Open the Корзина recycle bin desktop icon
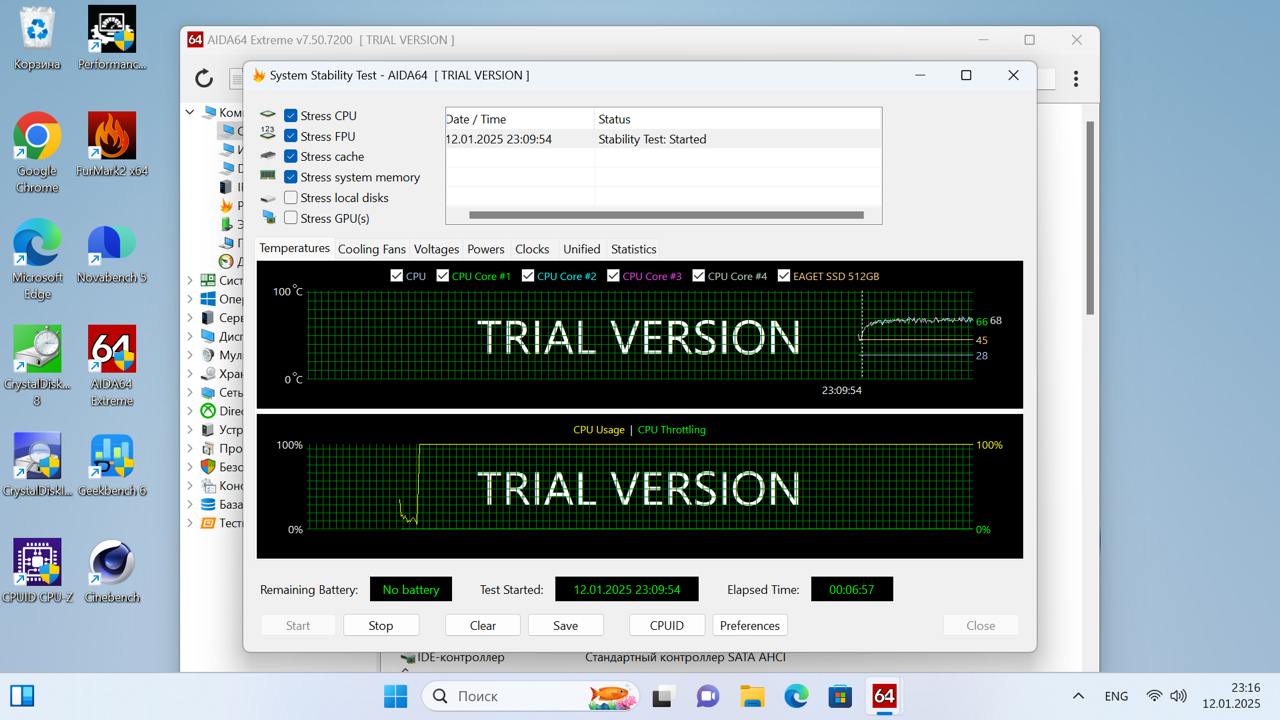Image resolution: width=1280 pixels, height=720 pixels. [37, 38]
